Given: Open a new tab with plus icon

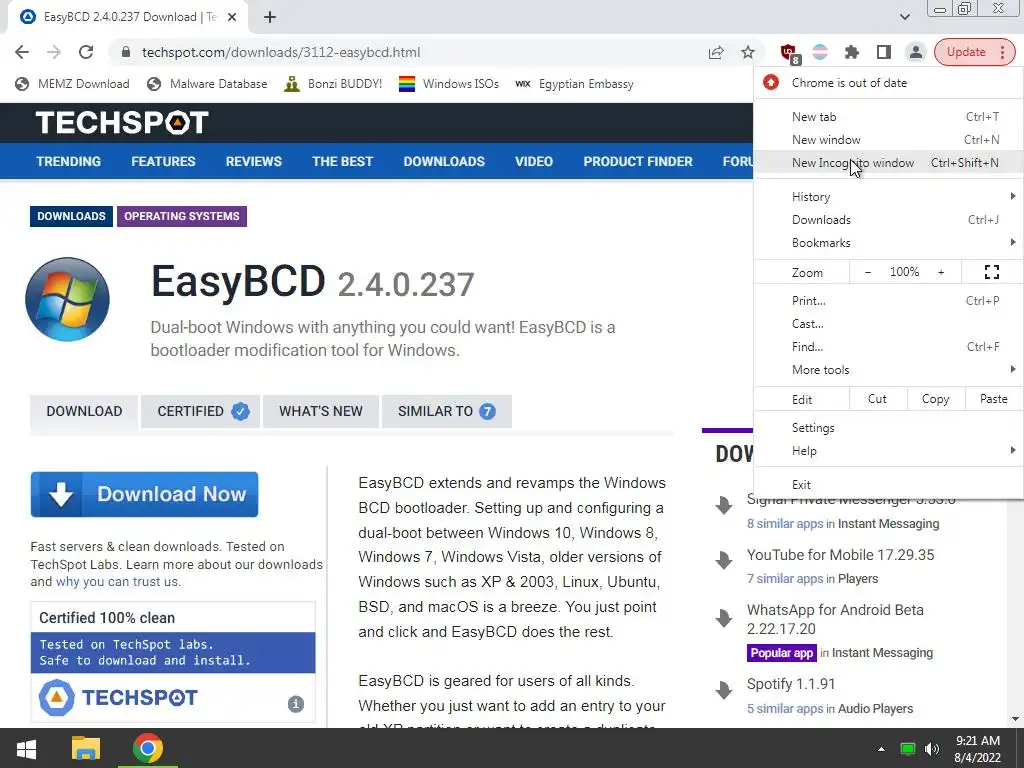Looking at the screenshot, I should 270,17.
